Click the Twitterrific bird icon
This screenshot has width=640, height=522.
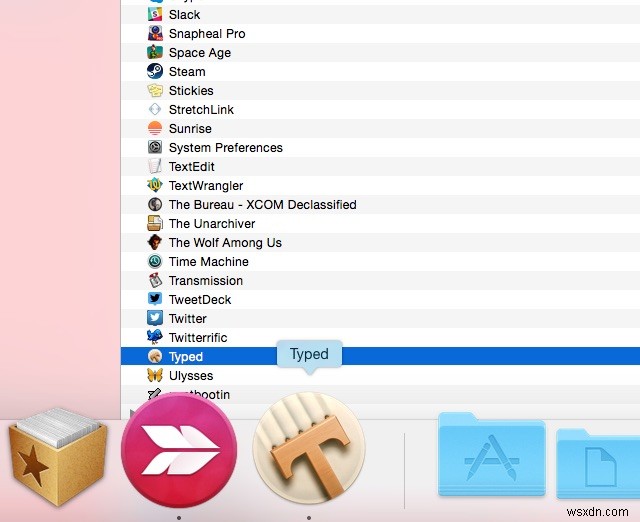(155, 338)
